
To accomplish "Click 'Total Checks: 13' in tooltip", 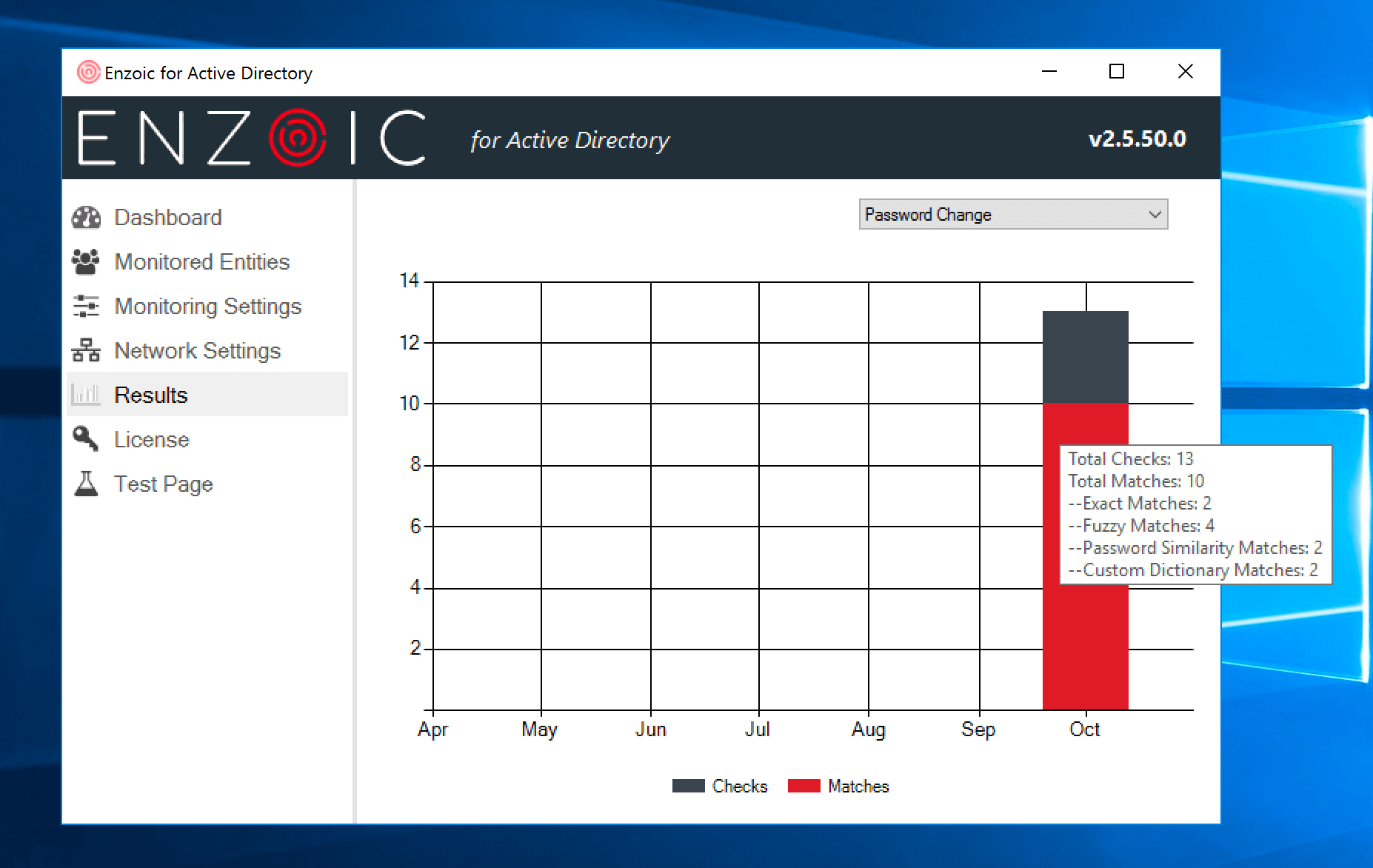I will pyautogui.click(x=1131, y=459).
